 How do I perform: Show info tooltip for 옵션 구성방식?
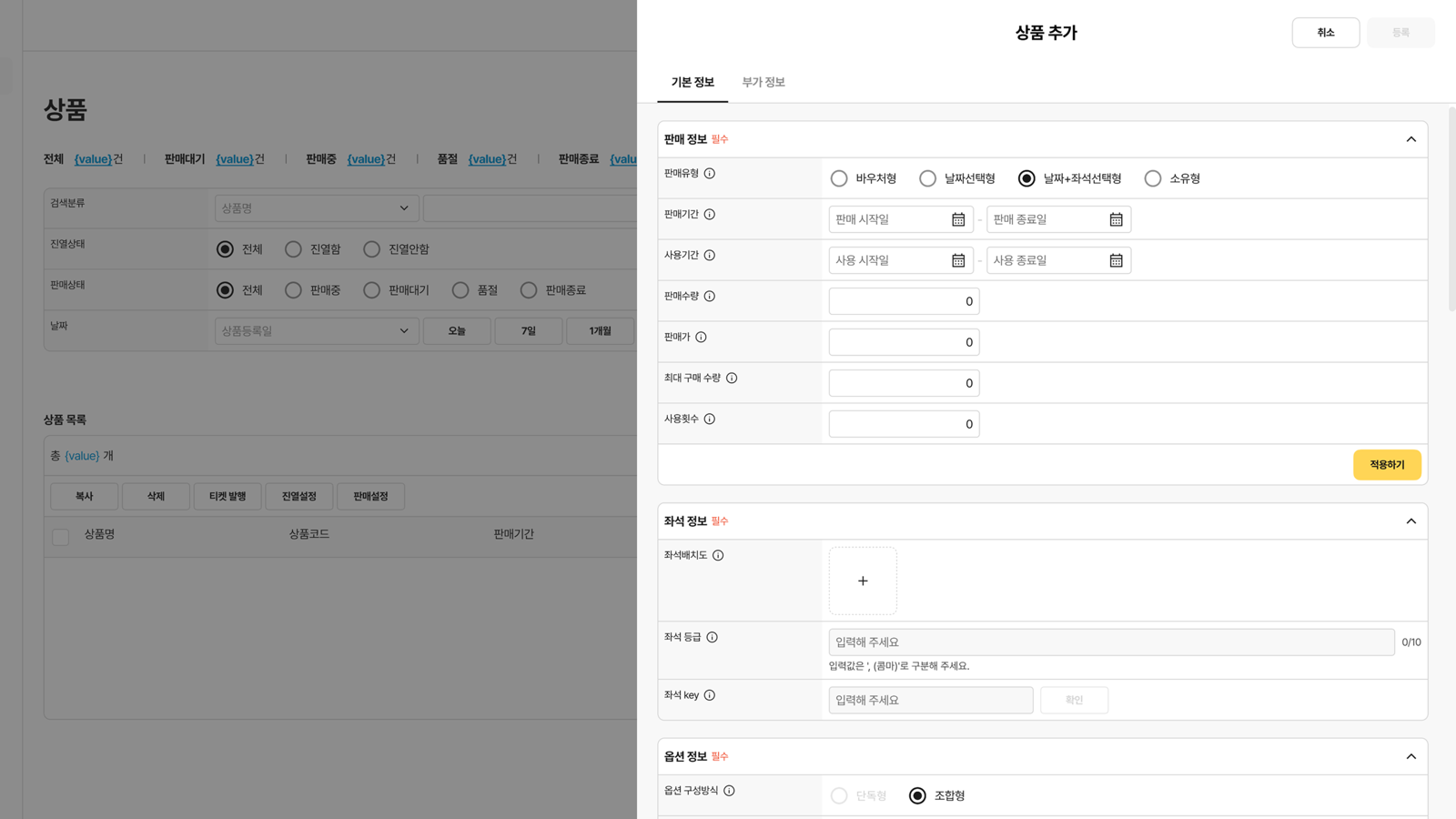pos(729,791)
